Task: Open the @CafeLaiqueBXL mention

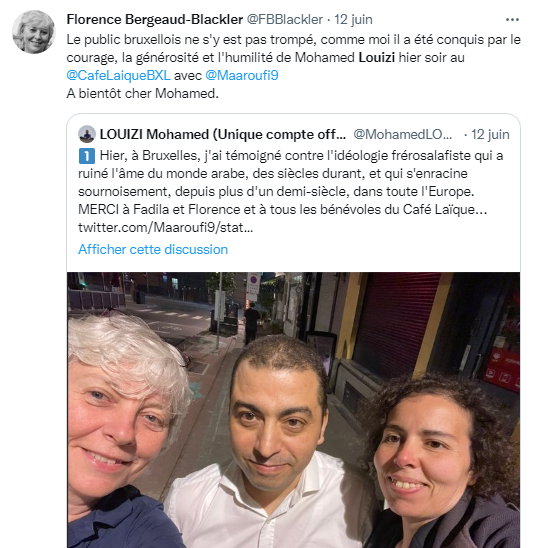Action: pos(118,75)
